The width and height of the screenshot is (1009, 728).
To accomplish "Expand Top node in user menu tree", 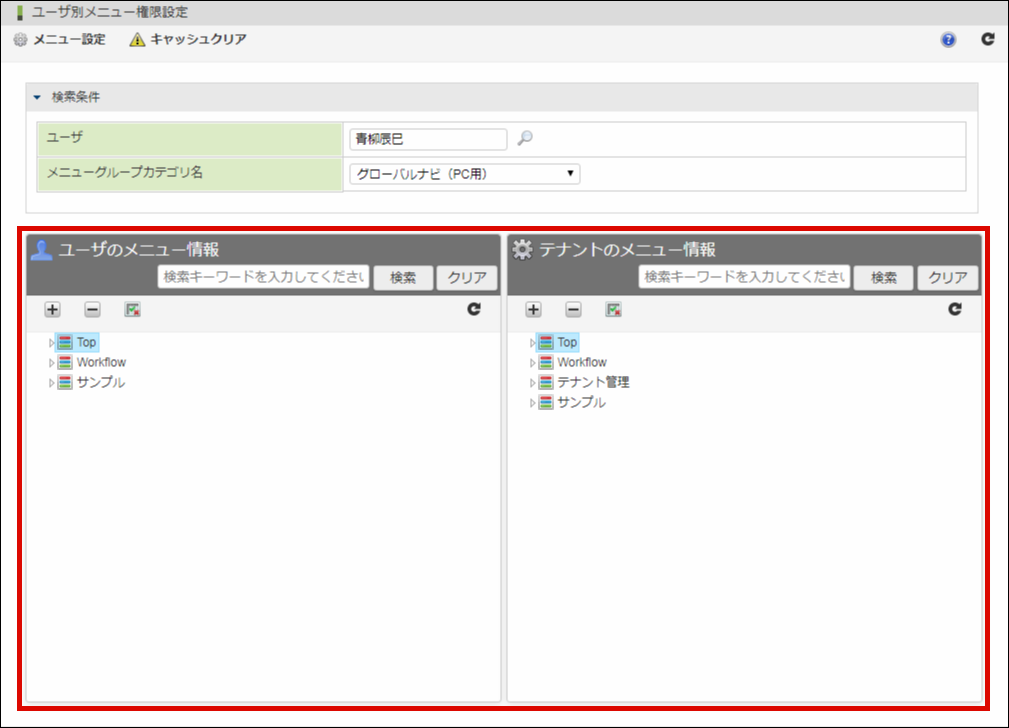I will click(51, 343).
